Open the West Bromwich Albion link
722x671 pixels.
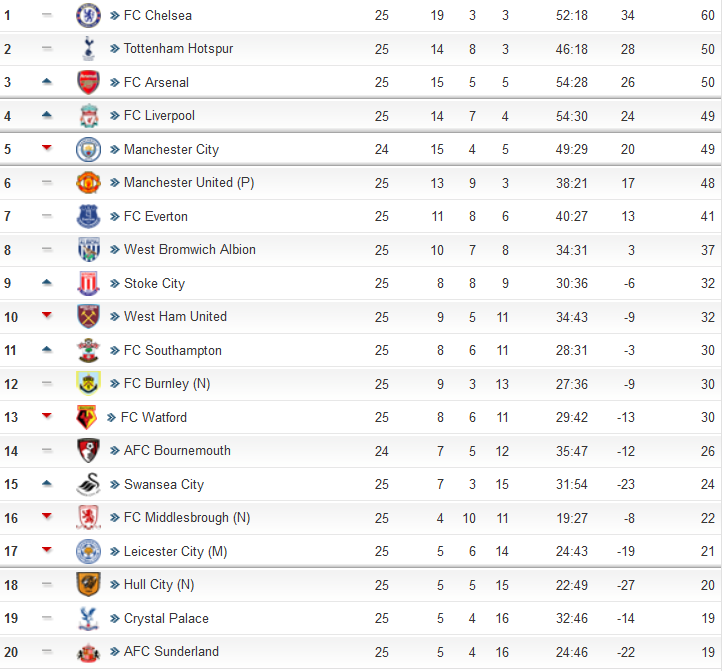pos(190,250)
